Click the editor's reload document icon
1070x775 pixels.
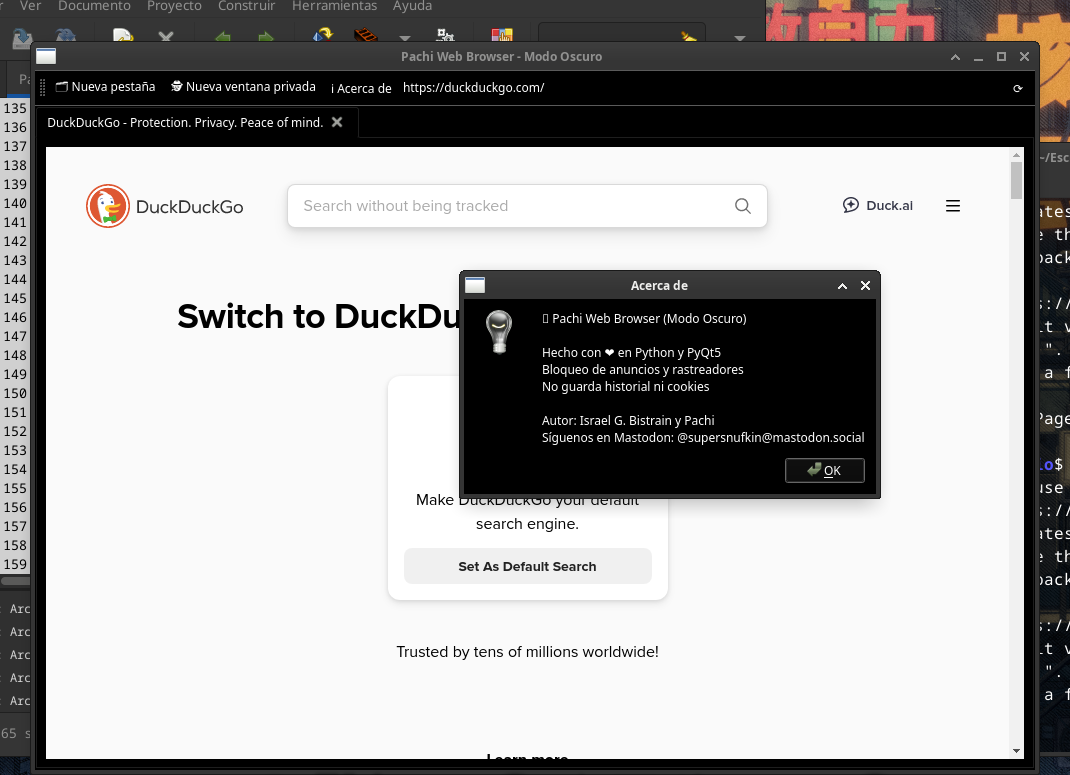click(123, 35)
